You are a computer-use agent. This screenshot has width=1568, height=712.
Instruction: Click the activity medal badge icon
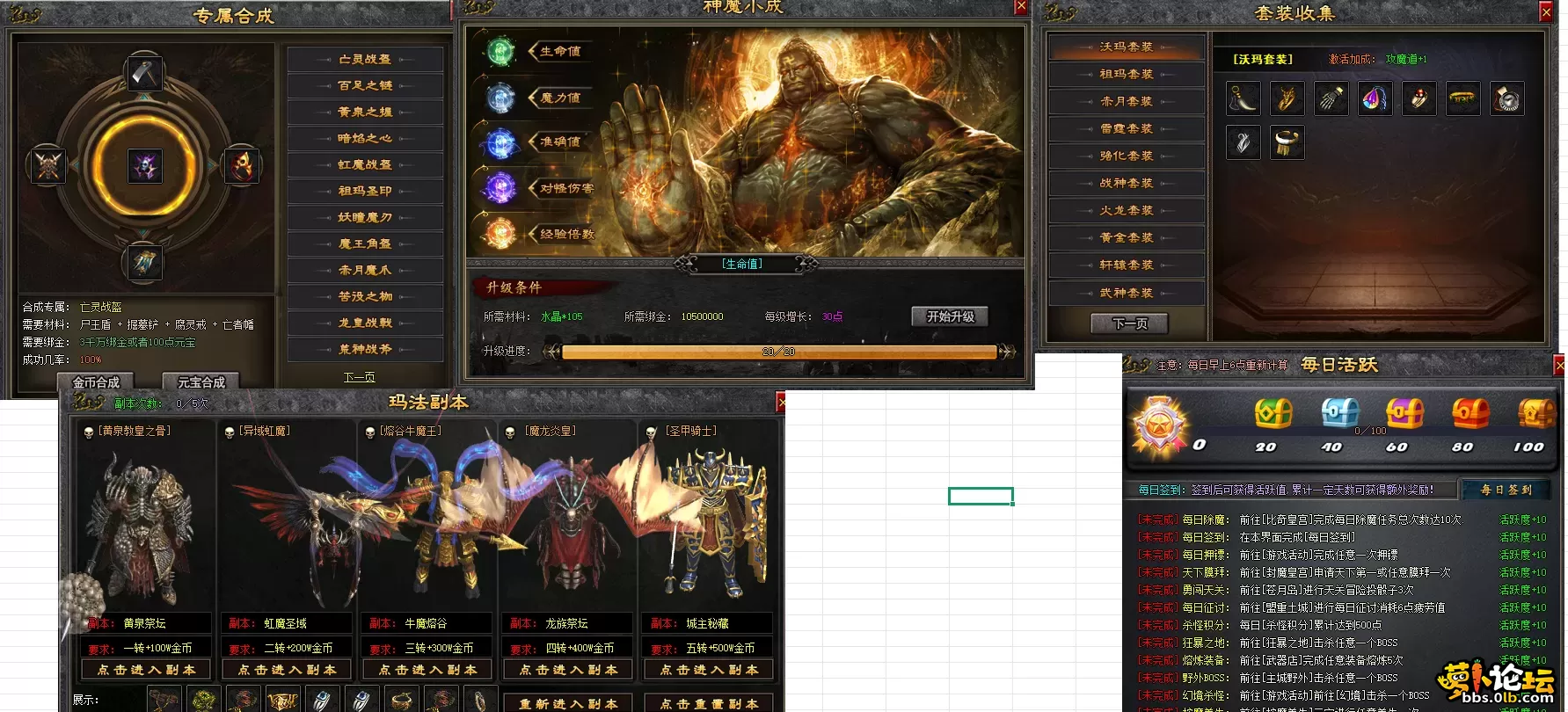pyautogui.click(x=1158, y=426)
